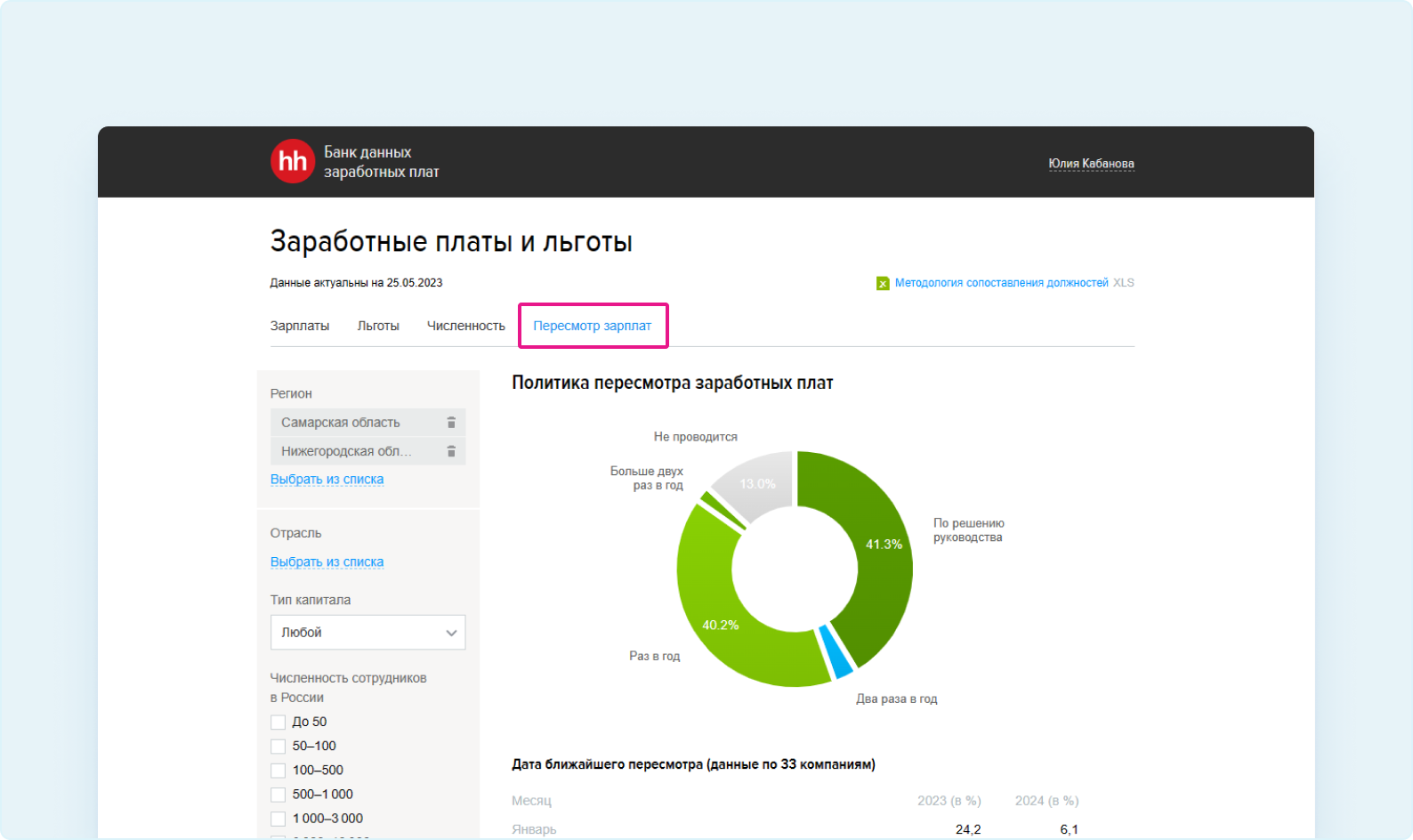
Task: Click the Месяц column header
Action: click(x=531, y=801)
